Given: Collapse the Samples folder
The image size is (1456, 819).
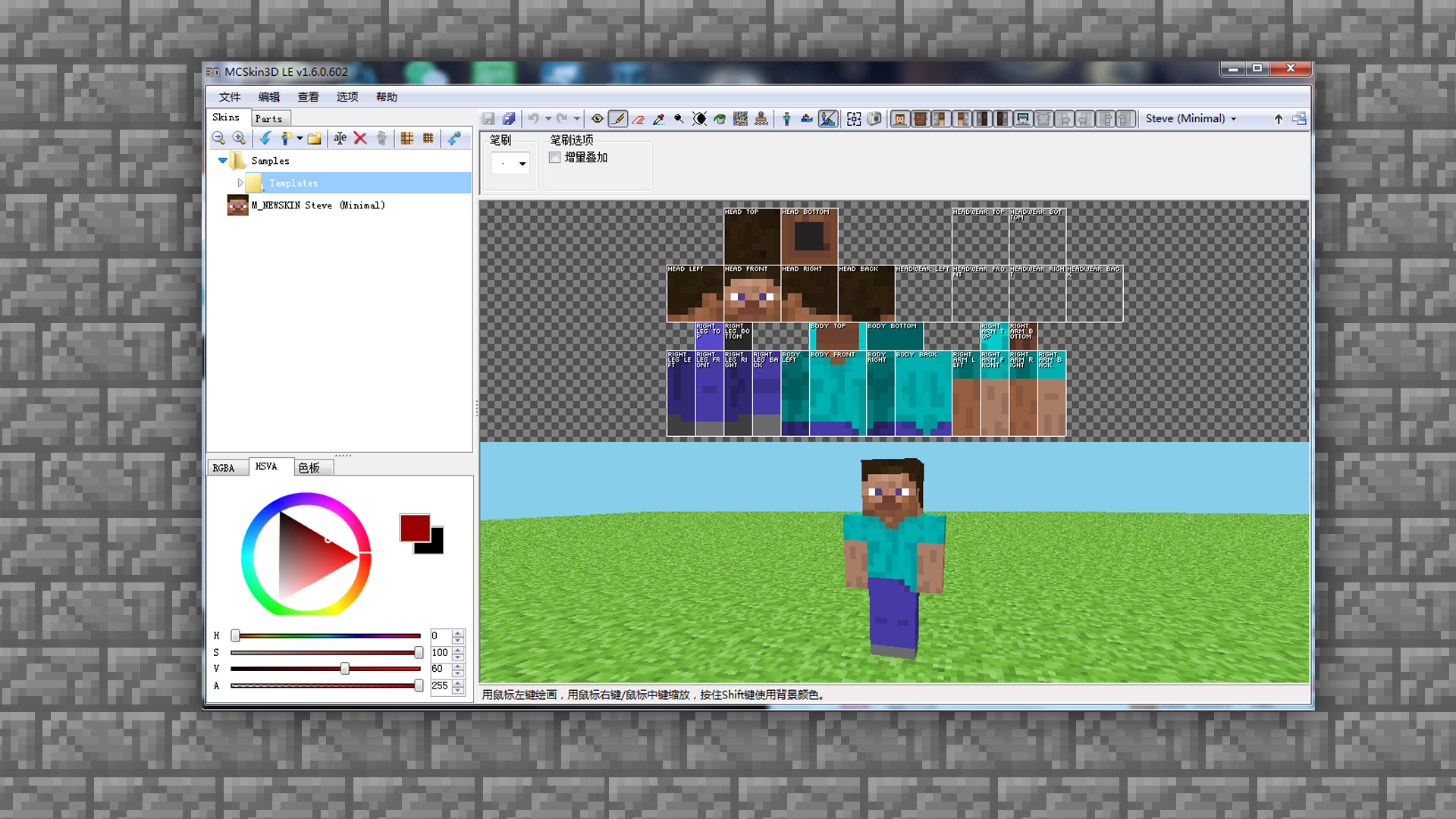Looking at the screenshot, I should click(x=222, y=161).
